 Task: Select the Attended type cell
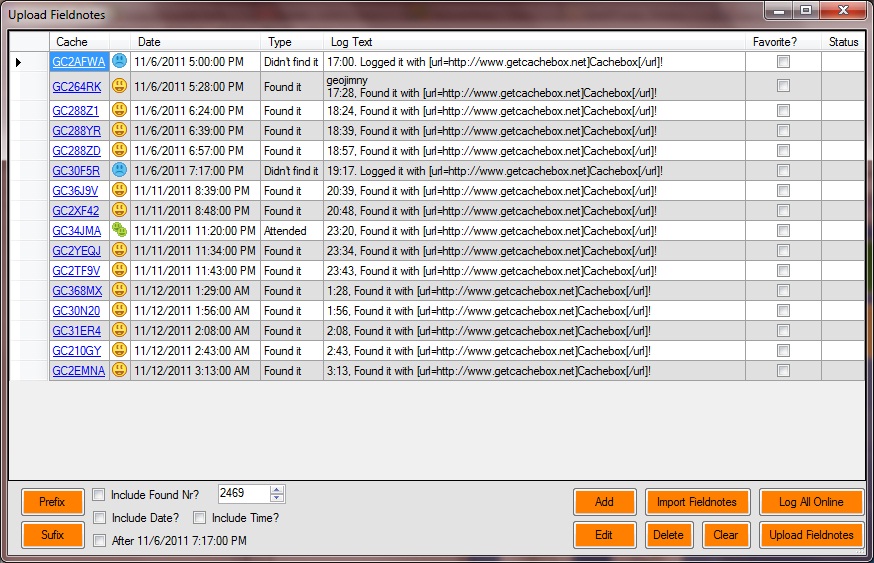coord(292,231)
